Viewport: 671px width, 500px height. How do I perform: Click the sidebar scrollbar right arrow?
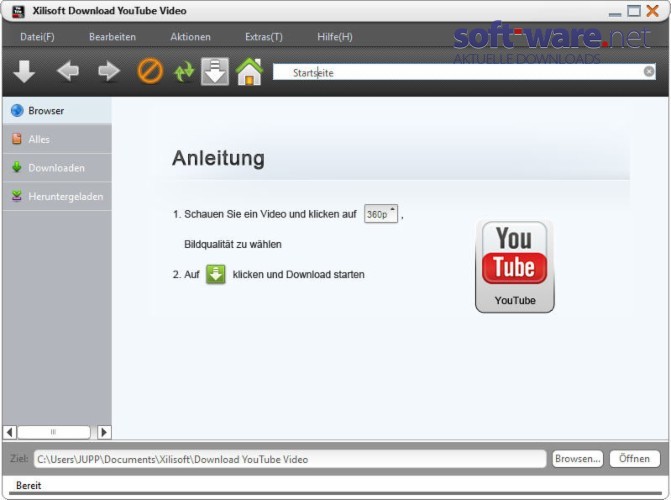(x=104, y=432)
